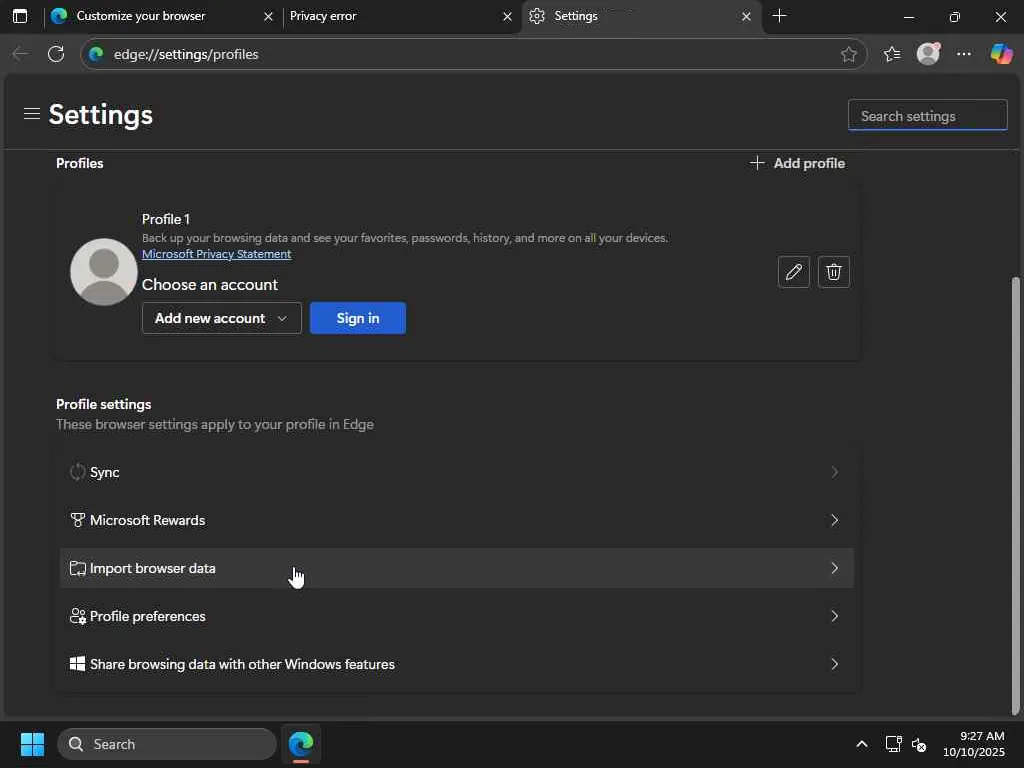The height and width of the screenshot is (768, 1024).
Task: Open the clock and date panel
Action: pyautogui.click(x=973, y=744)
